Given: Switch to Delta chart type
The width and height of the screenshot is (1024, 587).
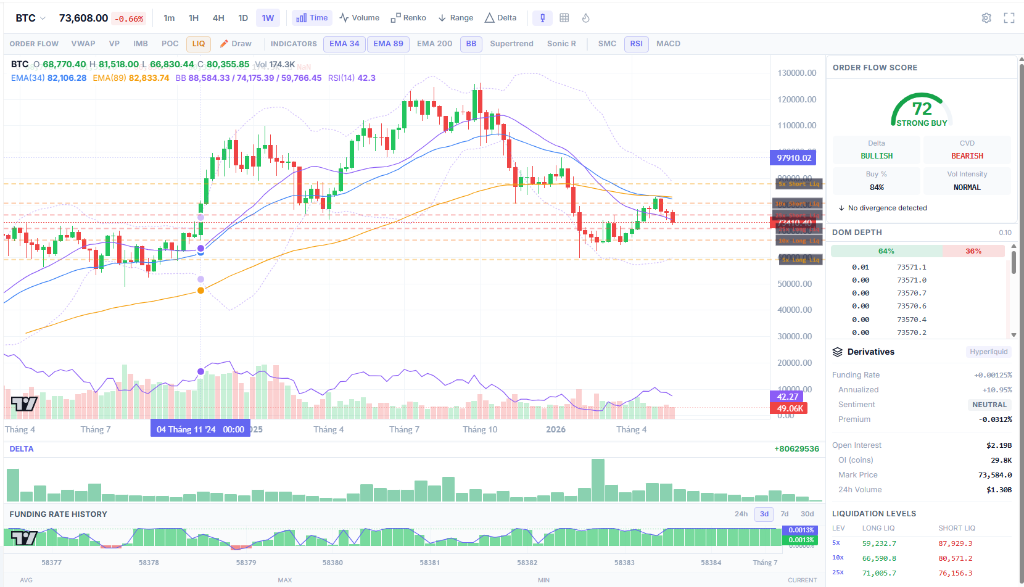Looking at the screenshot, I should pos(500,18).
